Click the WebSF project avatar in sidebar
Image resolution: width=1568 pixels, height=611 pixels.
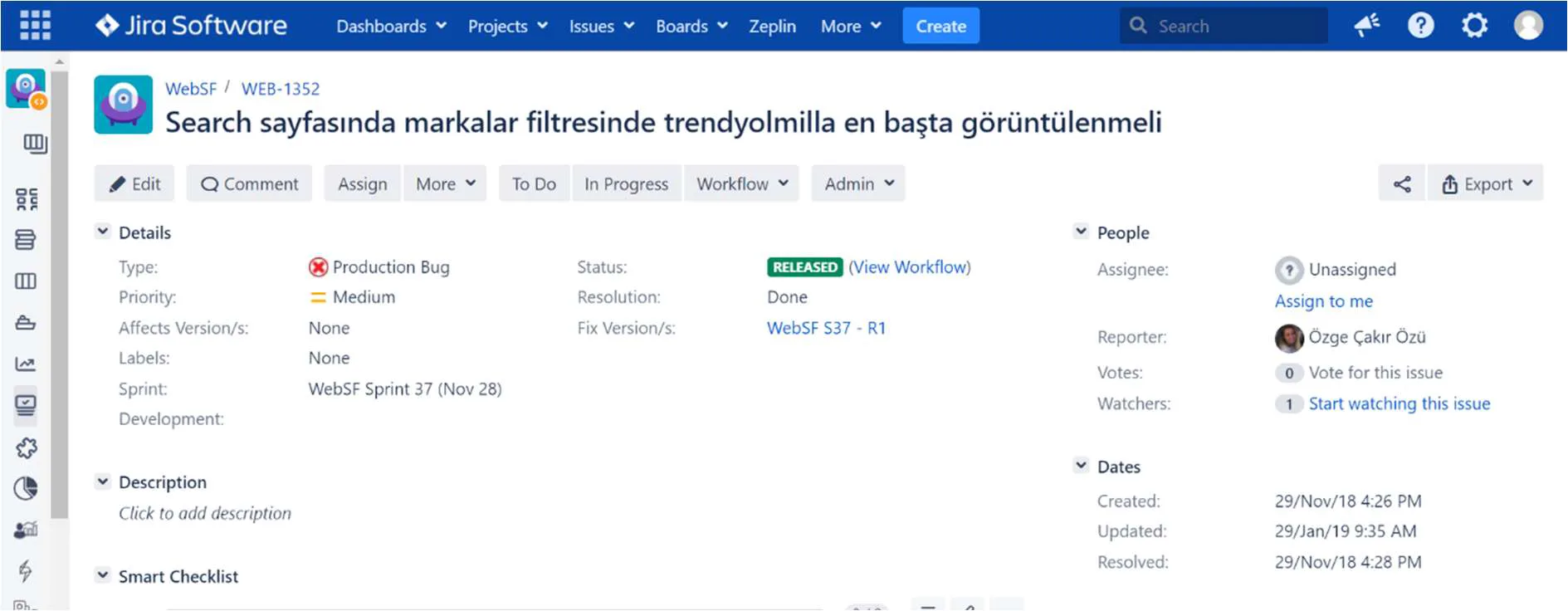pos(26,90)
